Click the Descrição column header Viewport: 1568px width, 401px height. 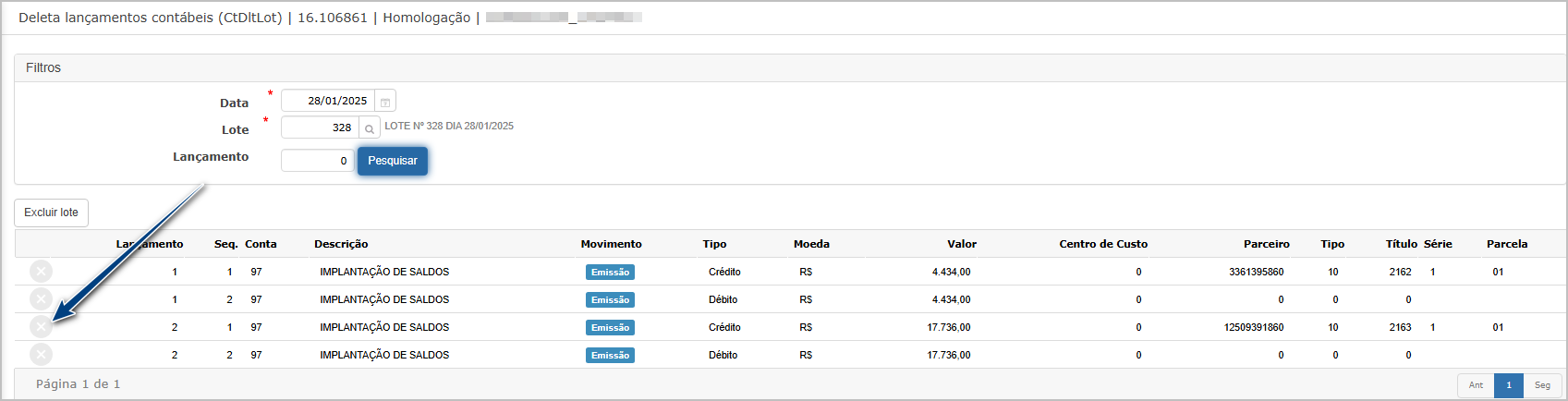point(341,244)
